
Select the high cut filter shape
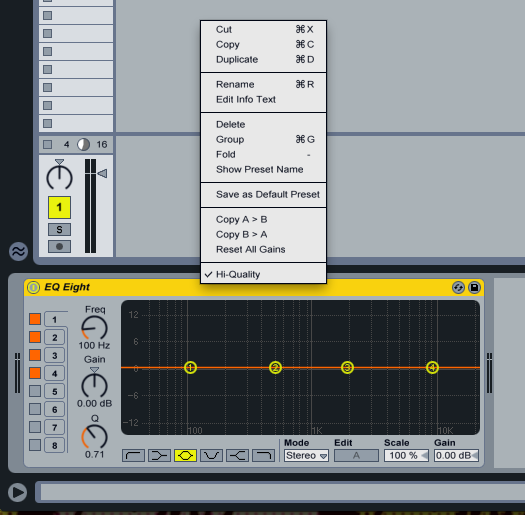(264, 455)
